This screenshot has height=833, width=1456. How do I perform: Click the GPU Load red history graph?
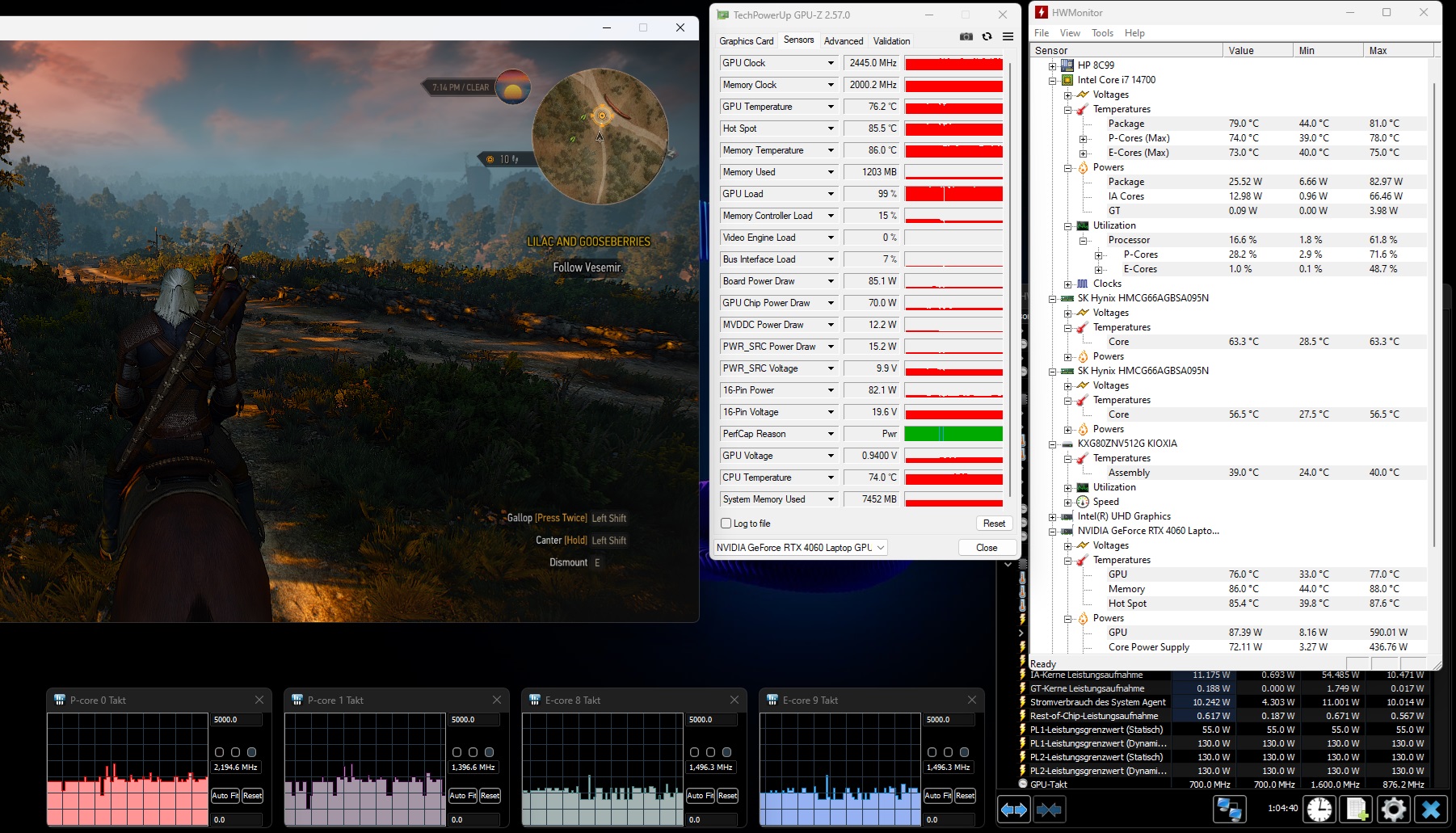point(953,194)
